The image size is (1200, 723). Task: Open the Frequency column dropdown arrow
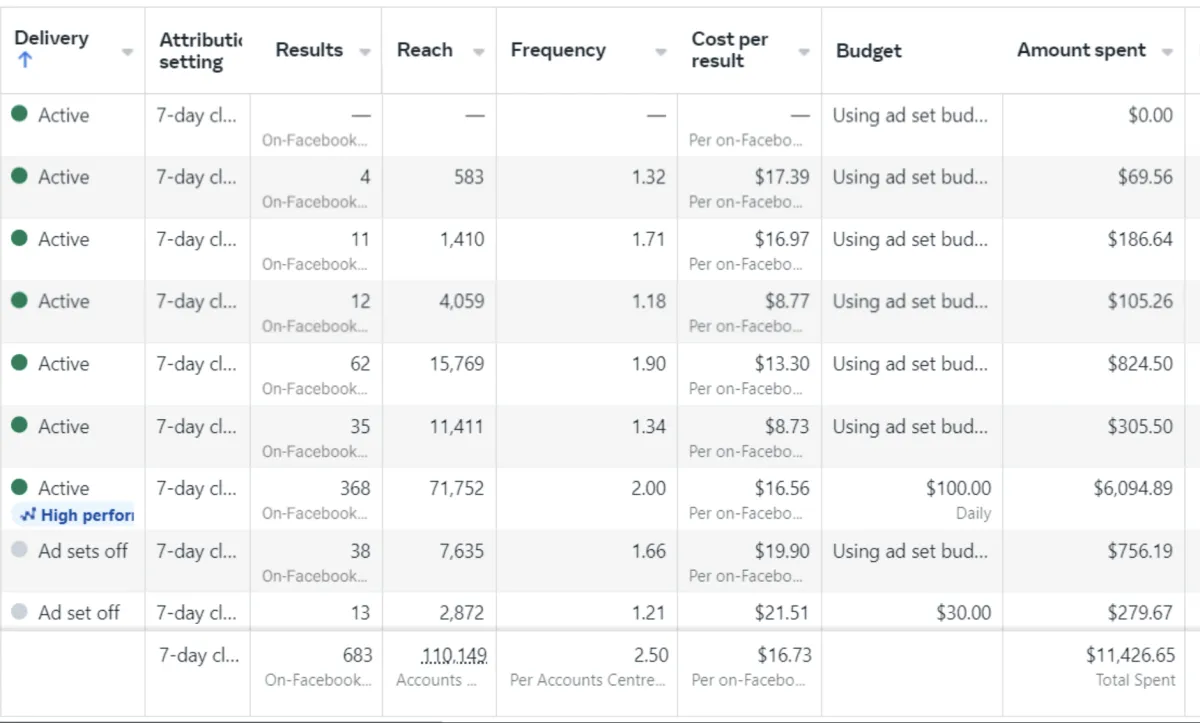660,52
